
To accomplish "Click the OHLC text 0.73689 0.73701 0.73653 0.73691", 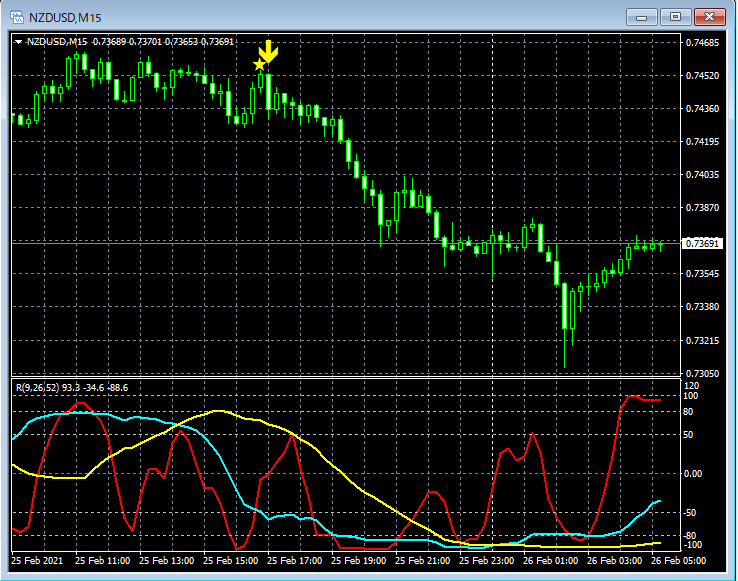I will click(163, 42).
